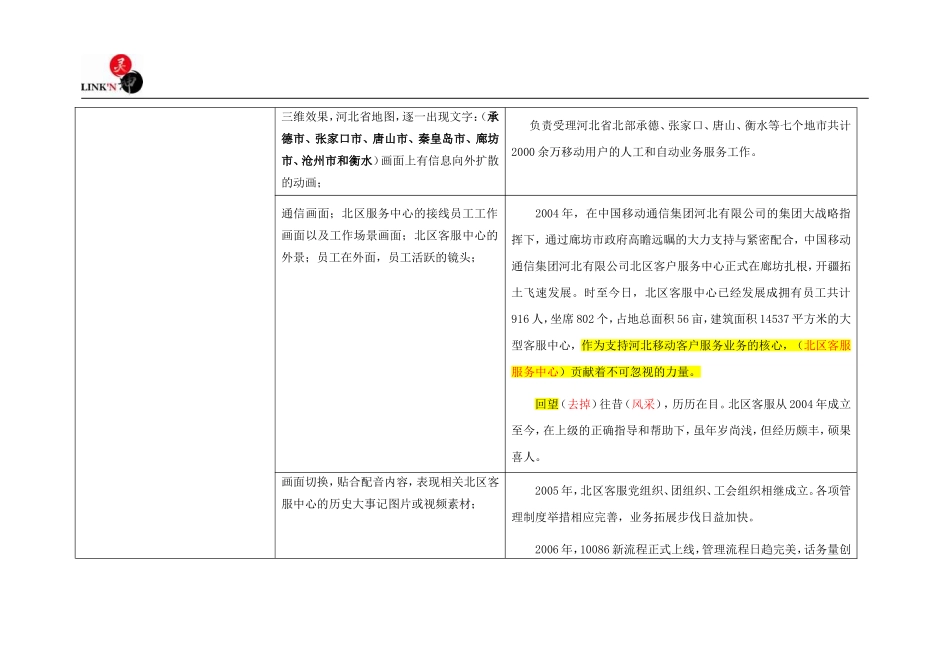This screenshot has width=950, height=672.
Task: Click the text "历历在目。北区客服从 2004 年成立"
Action: [x=761, y=404]
